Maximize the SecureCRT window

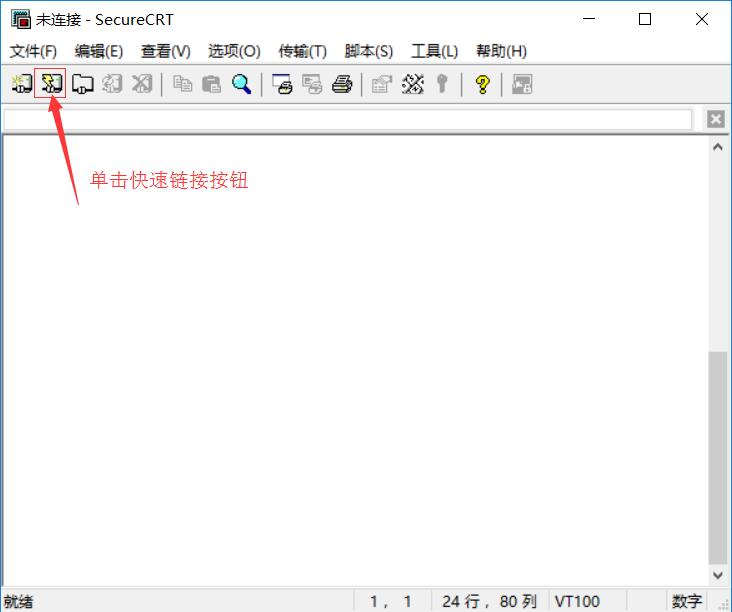click(x=645, y=19)
